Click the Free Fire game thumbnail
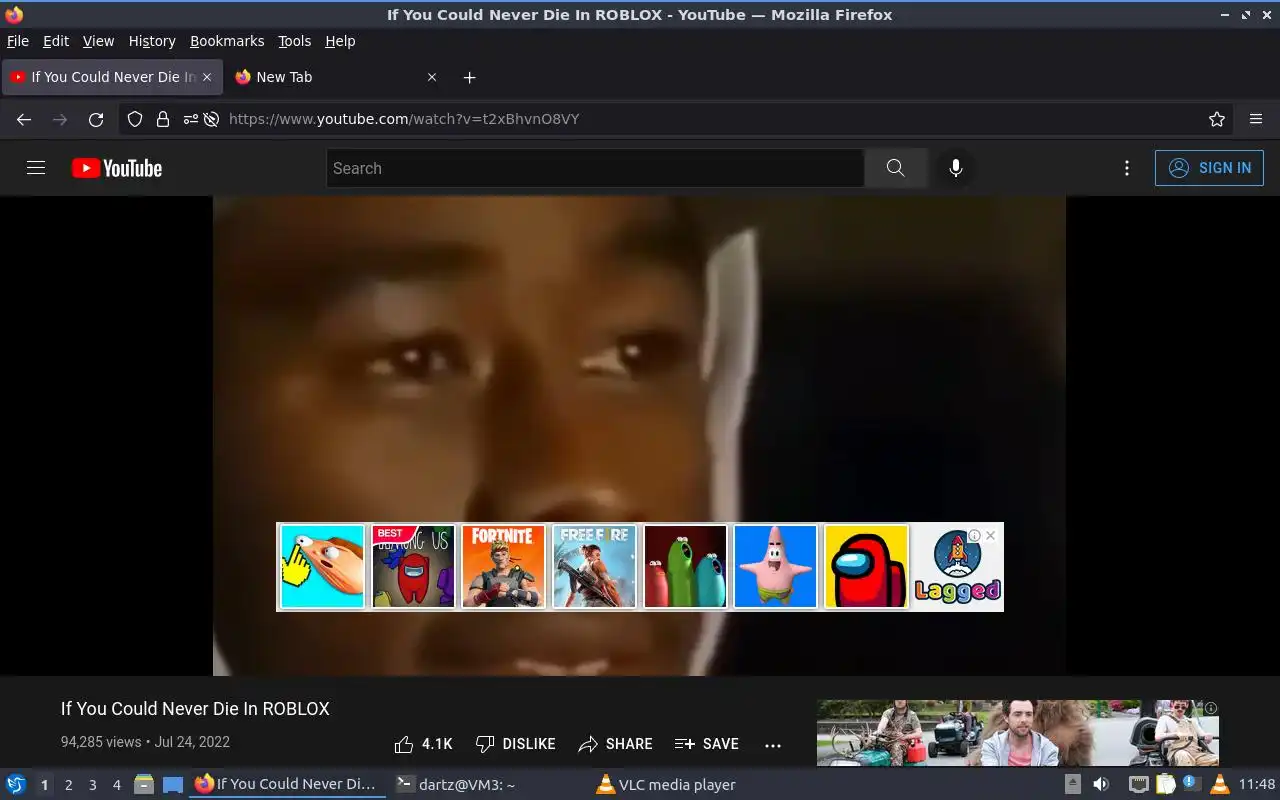Image resolution: width=1280 pixels, height=800 pixels. tap(594, 566)
